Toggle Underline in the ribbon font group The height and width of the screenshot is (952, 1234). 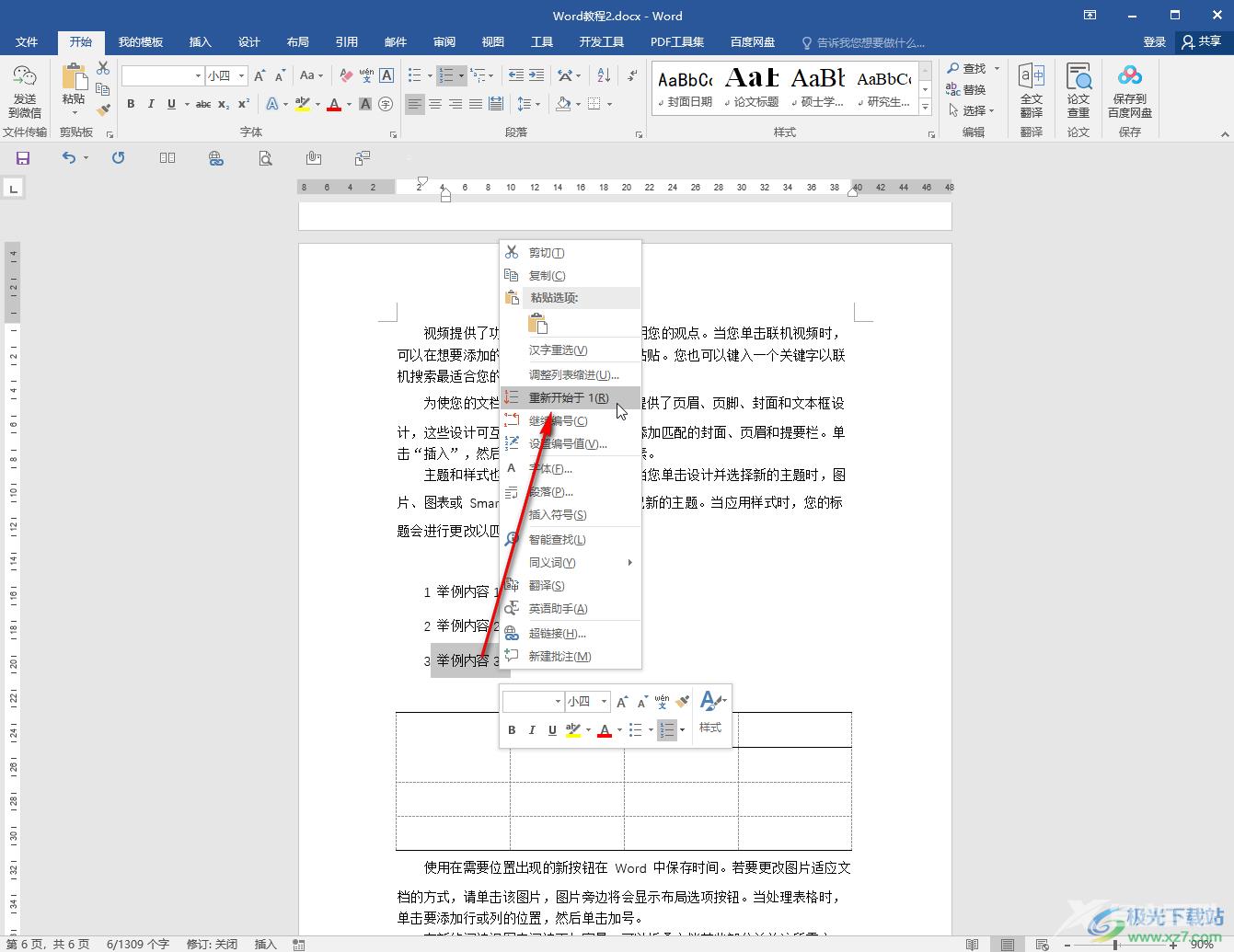(171, 104)
